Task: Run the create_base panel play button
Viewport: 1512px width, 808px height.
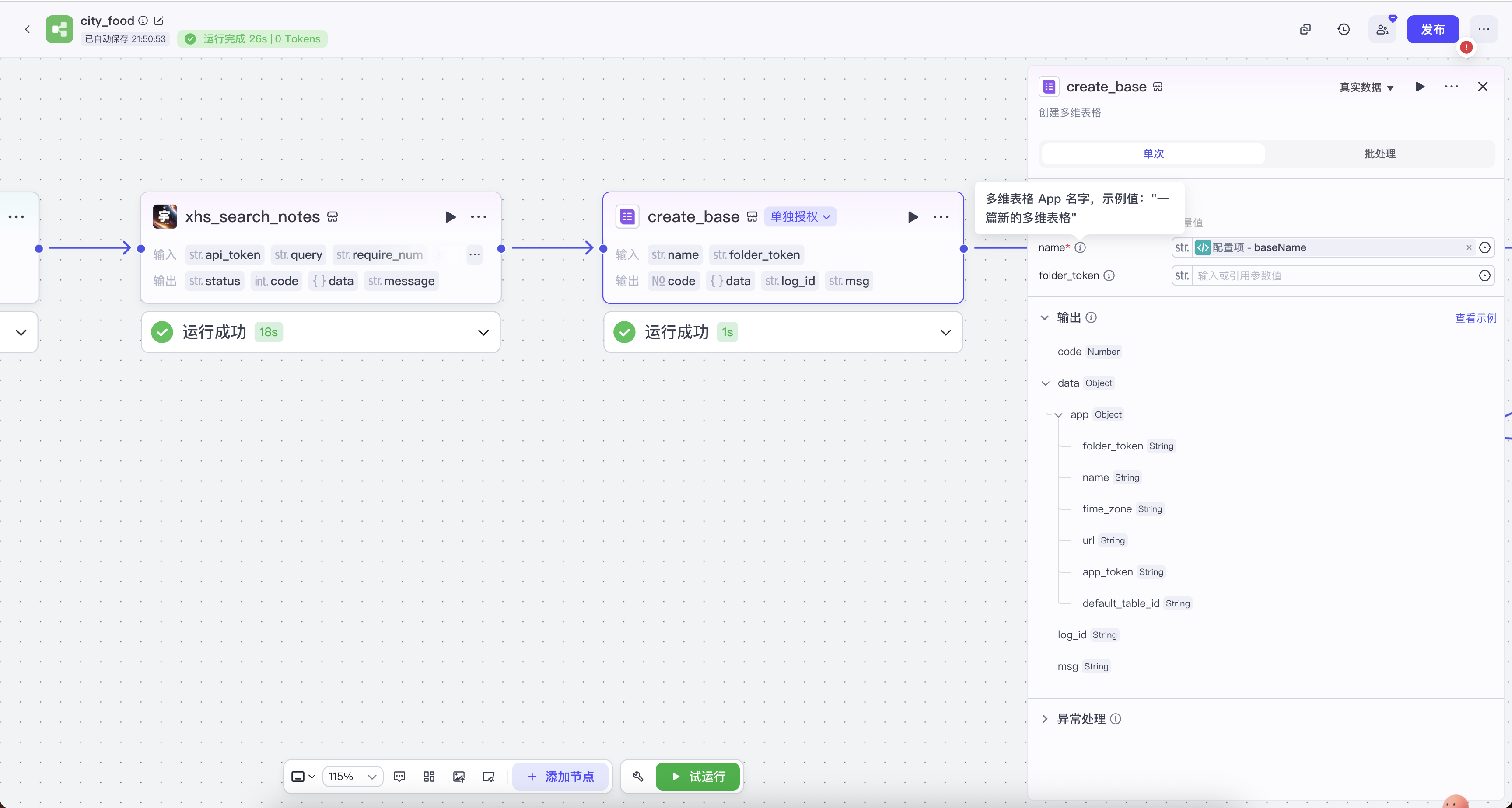Action: (1420, 87)
